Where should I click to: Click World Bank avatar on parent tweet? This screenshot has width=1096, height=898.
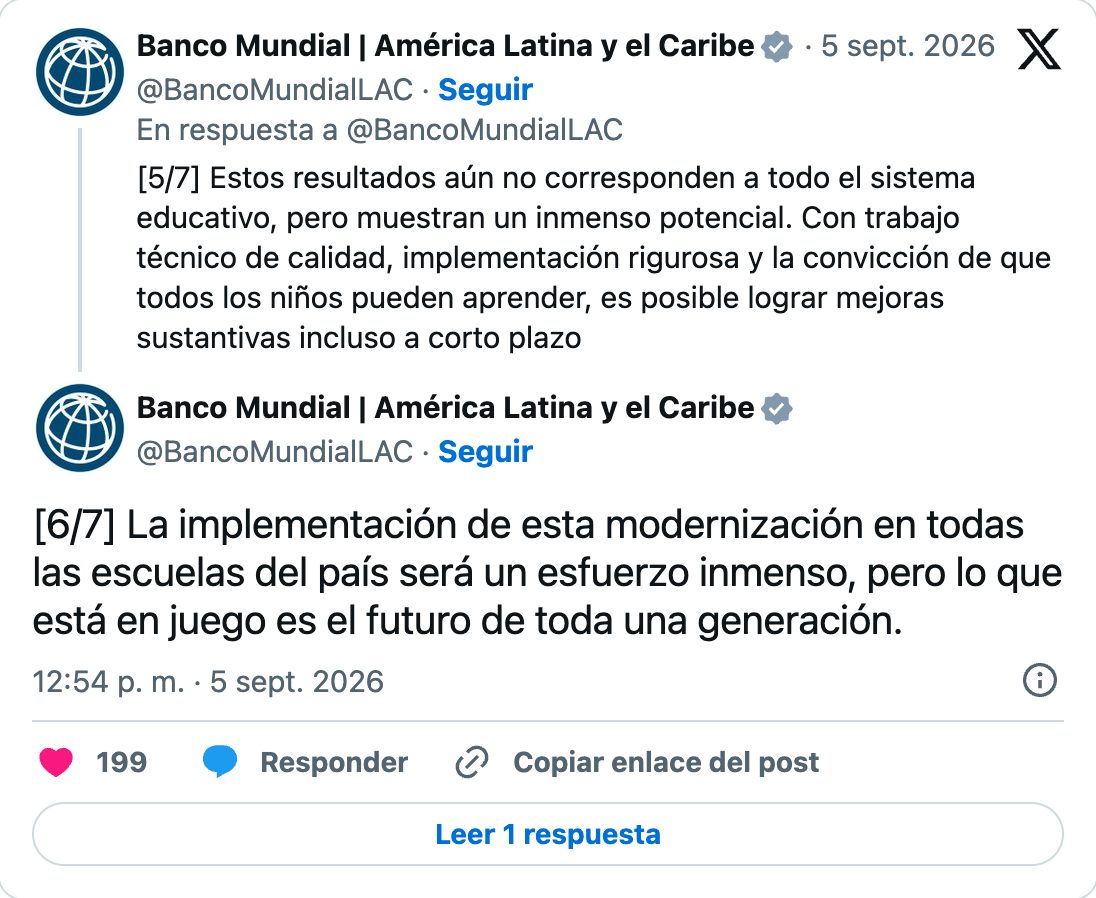(x=80, y=72)
